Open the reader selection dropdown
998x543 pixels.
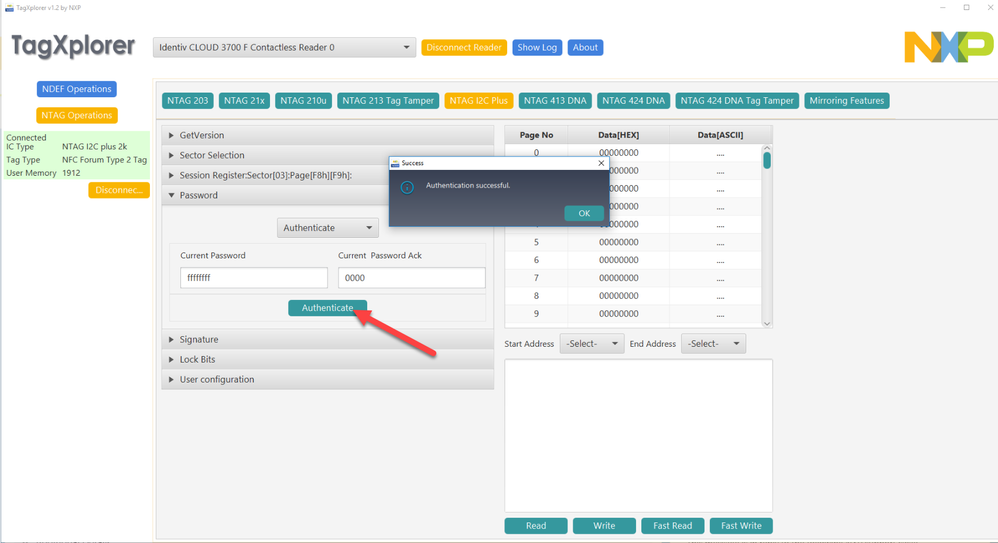point(284,47)
